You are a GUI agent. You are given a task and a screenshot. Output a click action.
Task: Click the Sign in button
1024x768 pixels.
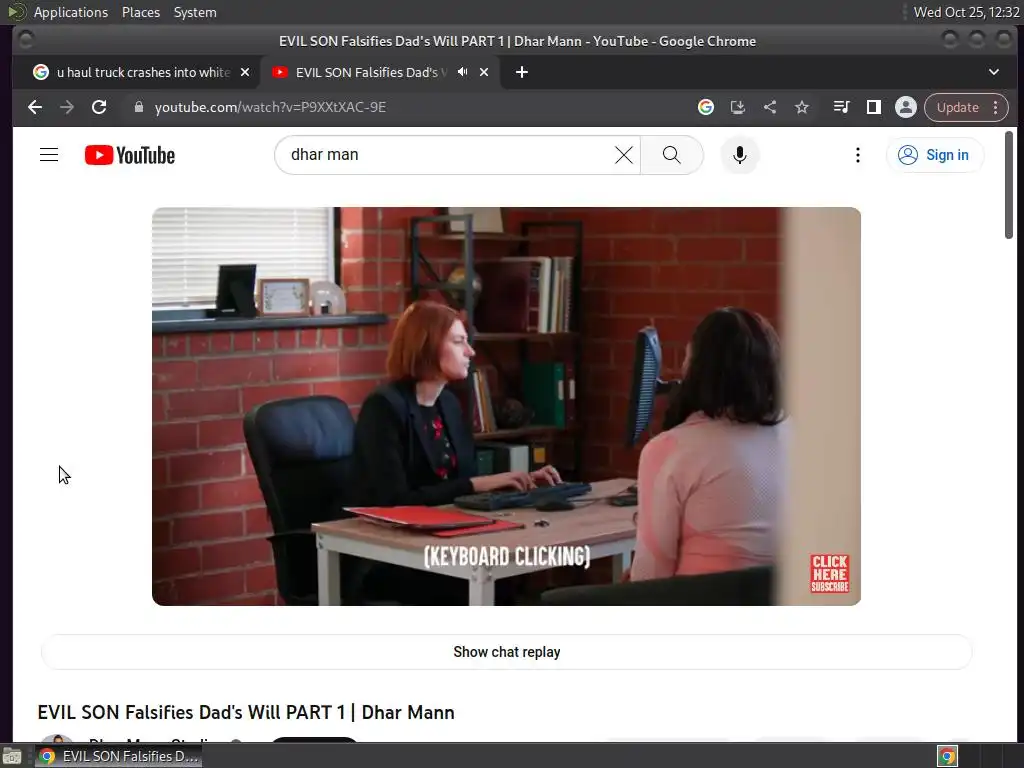pos(935,155)
